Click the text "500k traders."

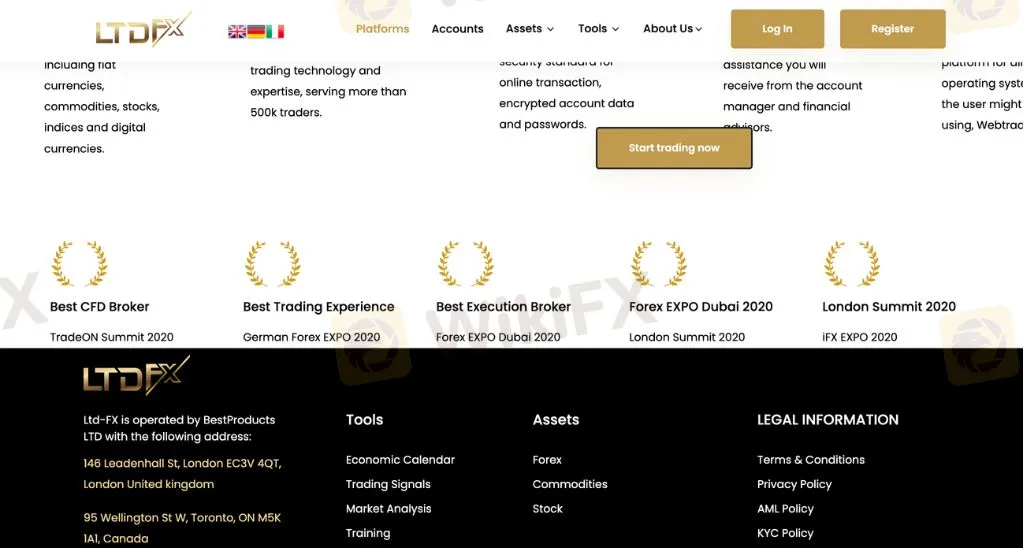(x=286, y=112)
